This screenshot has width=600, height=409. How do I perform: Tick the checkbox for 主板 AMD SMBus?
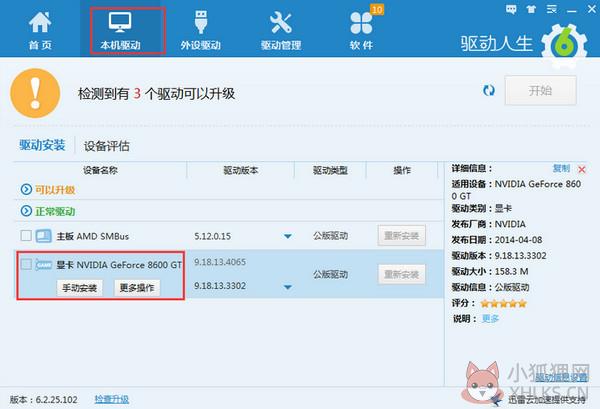coord(26,235)
